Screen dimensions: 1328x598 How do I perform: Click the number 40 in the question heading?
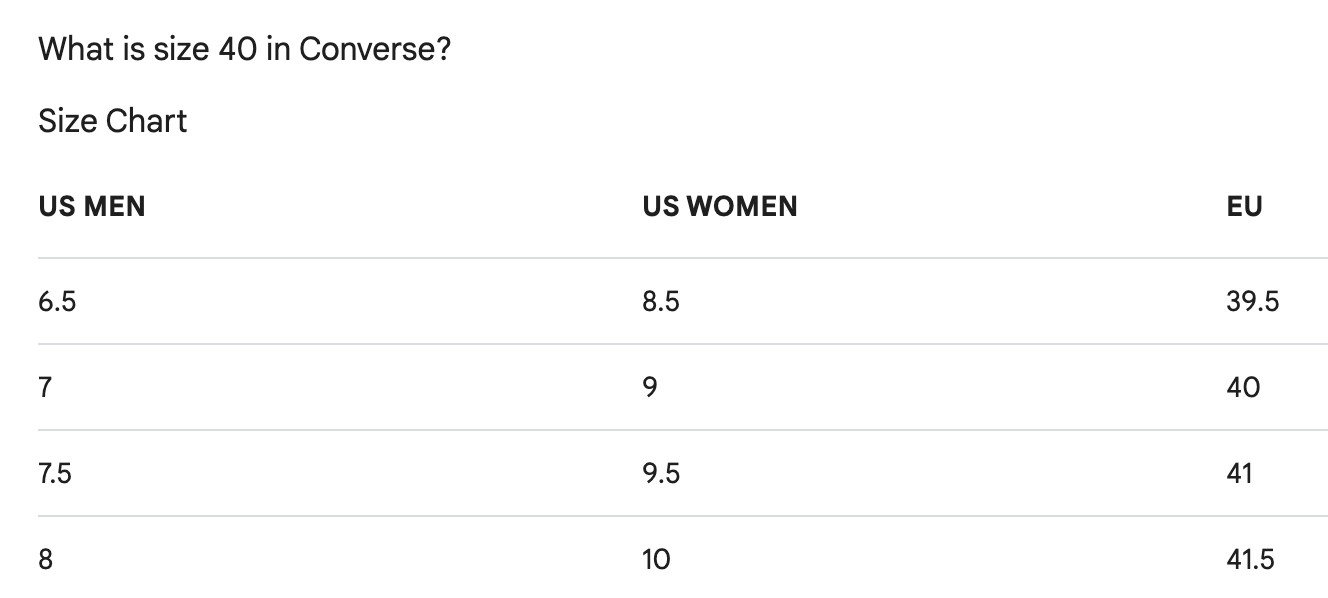click(x=238, y=48)
